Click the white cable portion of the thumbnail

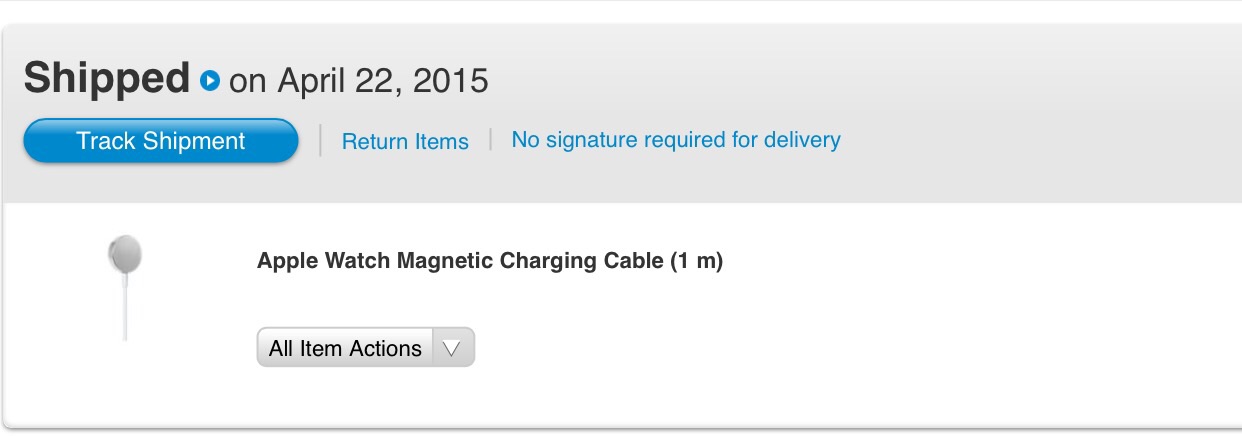pos(125,310)
